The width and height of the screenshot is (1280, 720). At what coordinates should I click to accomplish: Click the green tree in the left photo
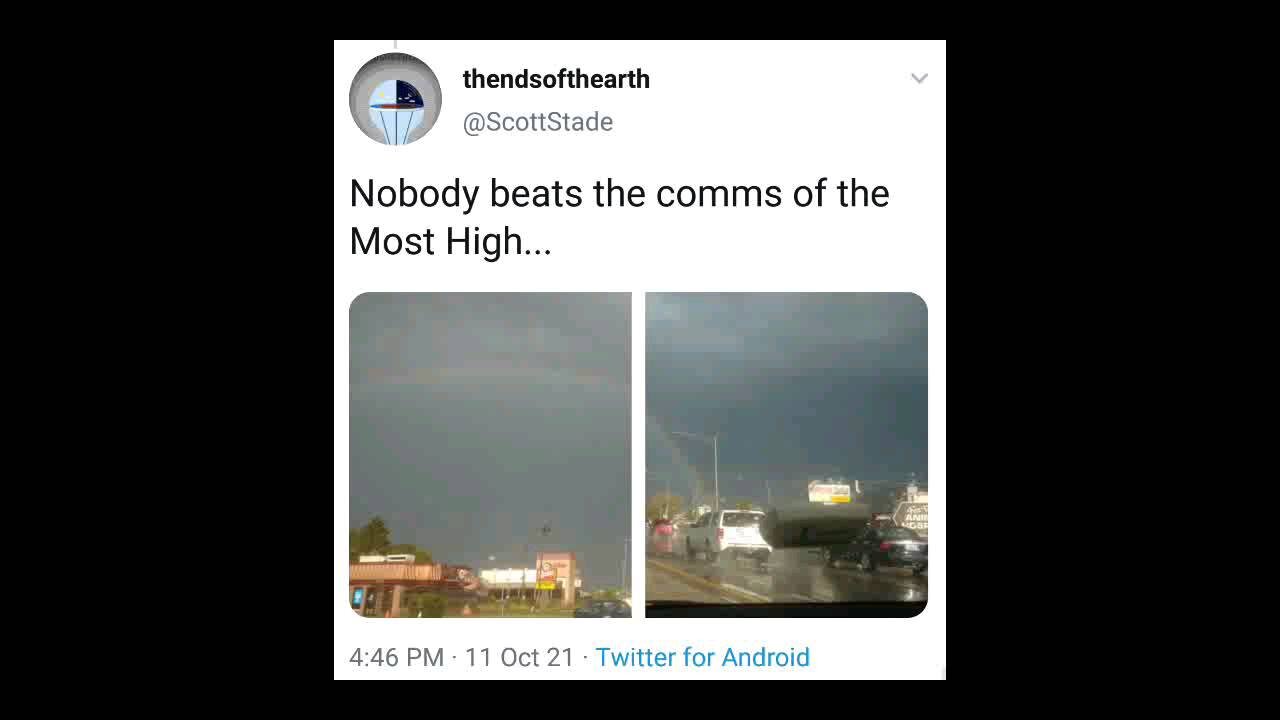point(371,538)
